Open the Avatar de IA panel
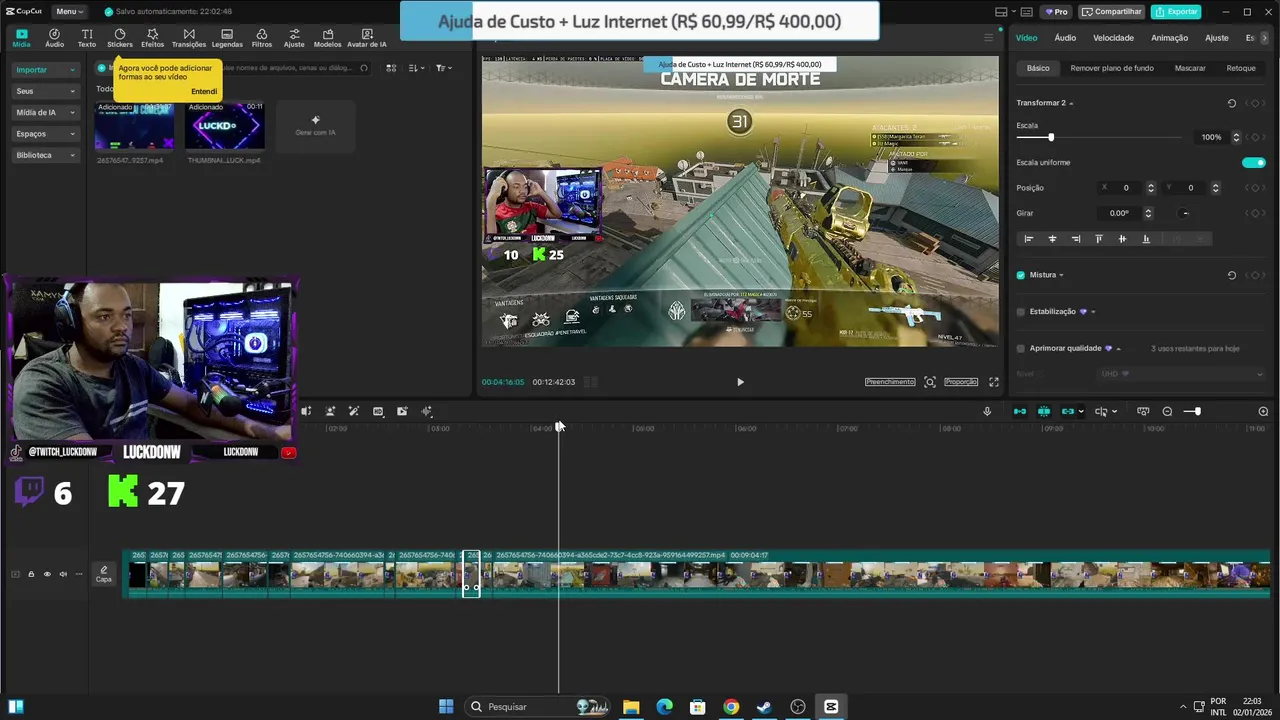The height and width of the screenshot is (720, 1280). click(366, 38)
